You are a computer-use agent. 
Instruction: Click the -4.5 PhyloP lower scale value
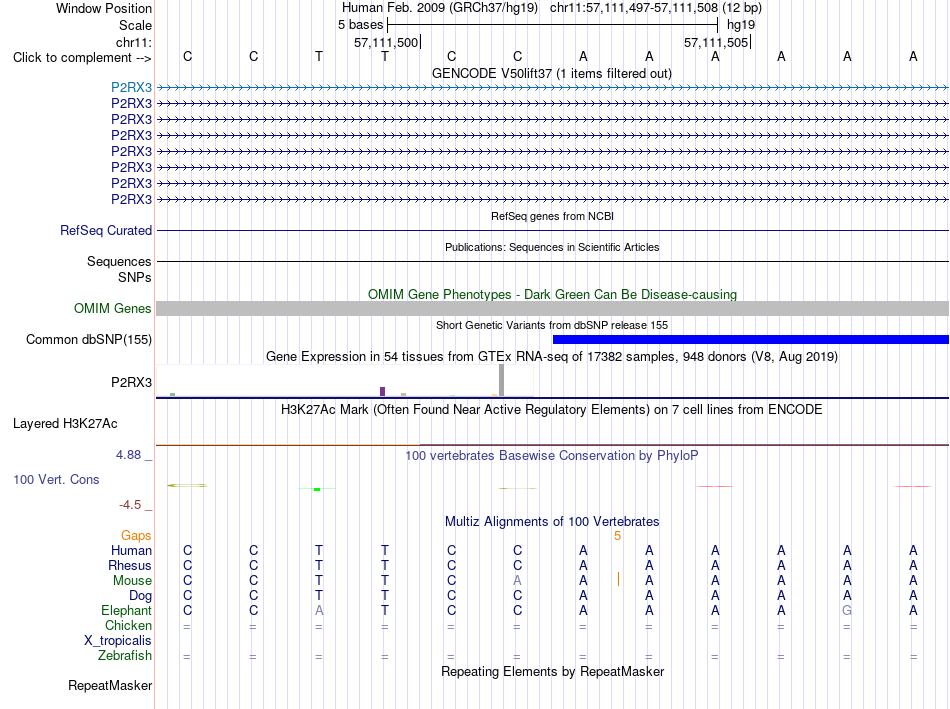(x=130, y=505)
